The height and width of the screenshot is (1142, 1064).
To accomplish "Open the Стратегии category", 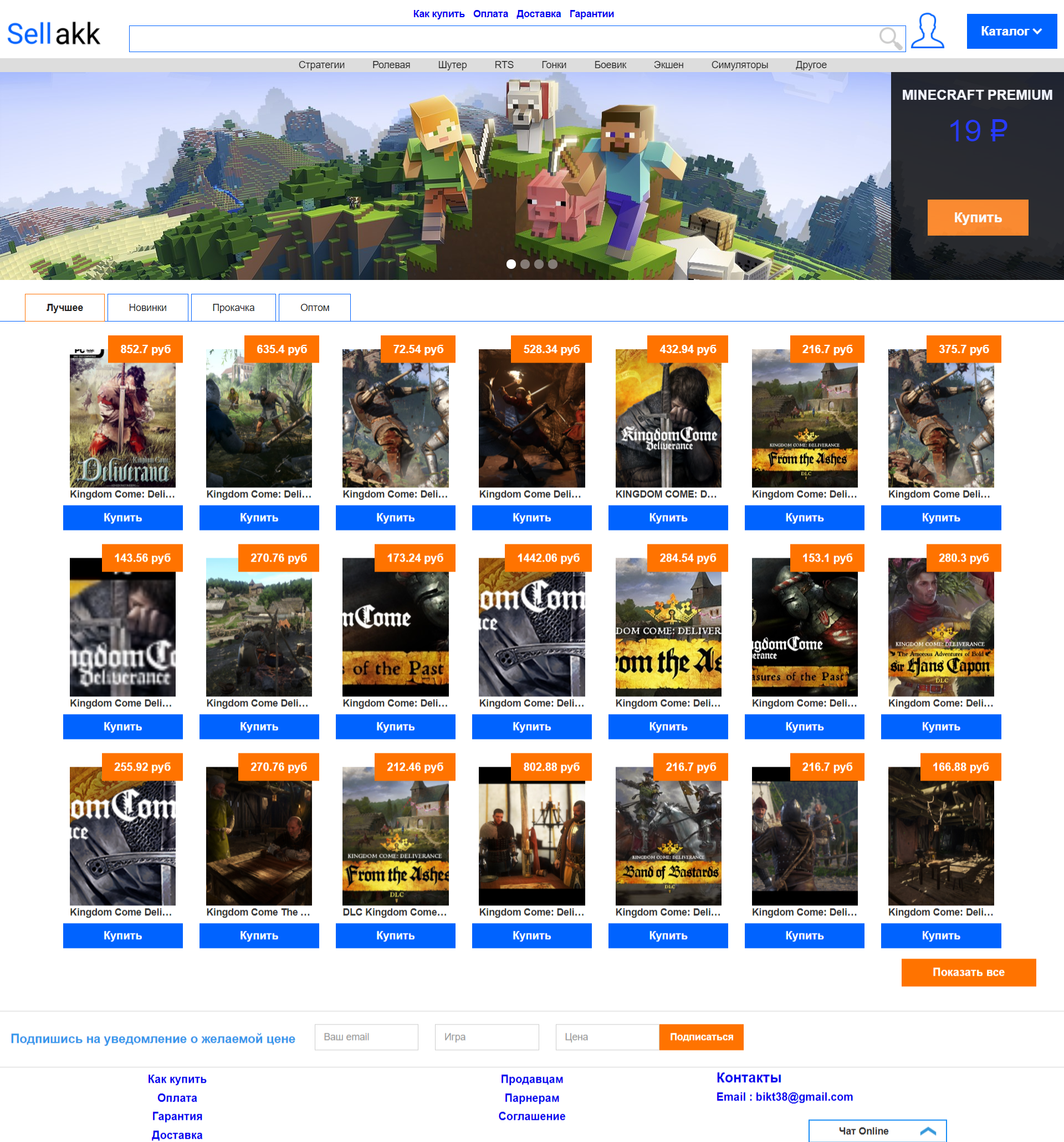I will pos(321,65).
